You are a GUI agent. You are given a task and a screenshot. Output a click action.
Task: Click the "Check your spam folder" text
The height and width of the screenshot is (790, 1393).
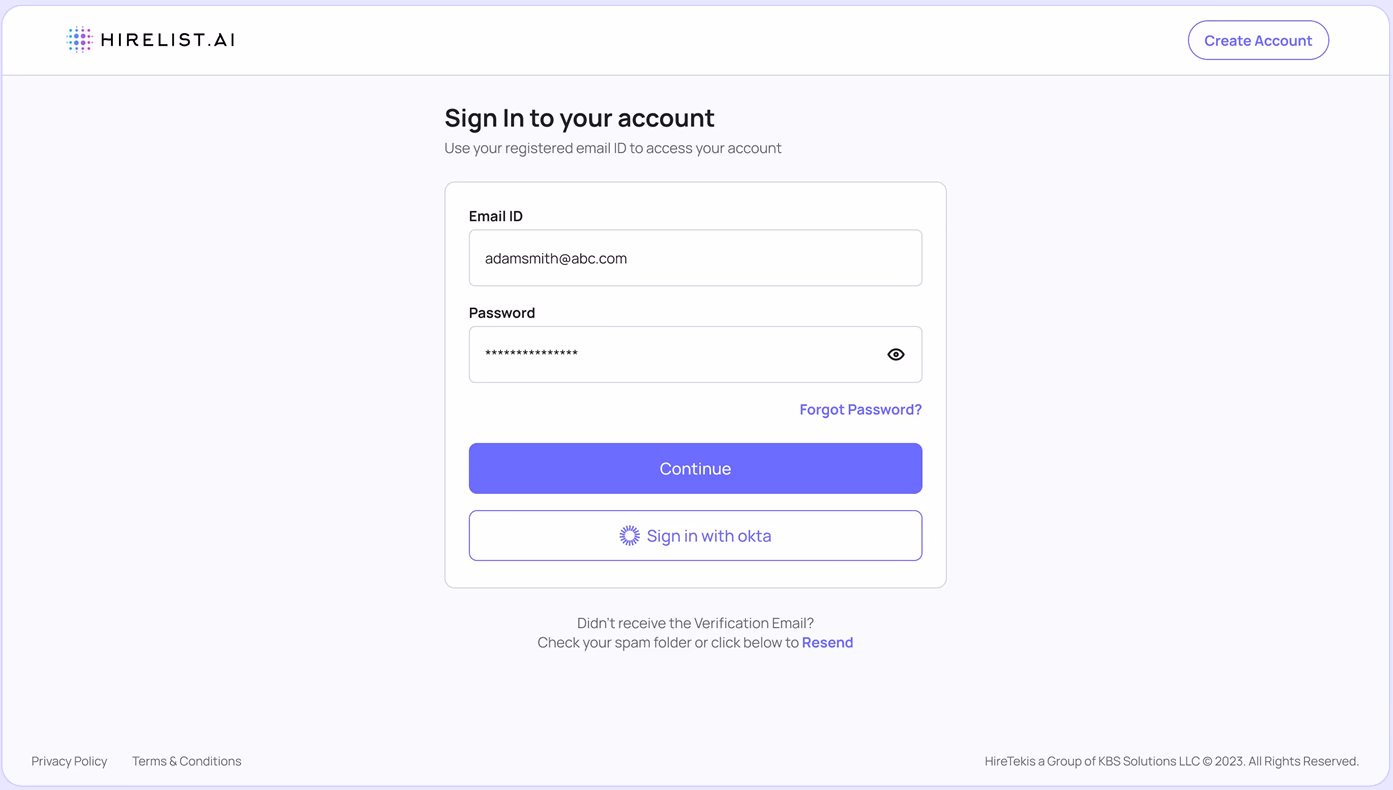pyautogui.click(x=614, y=643)
